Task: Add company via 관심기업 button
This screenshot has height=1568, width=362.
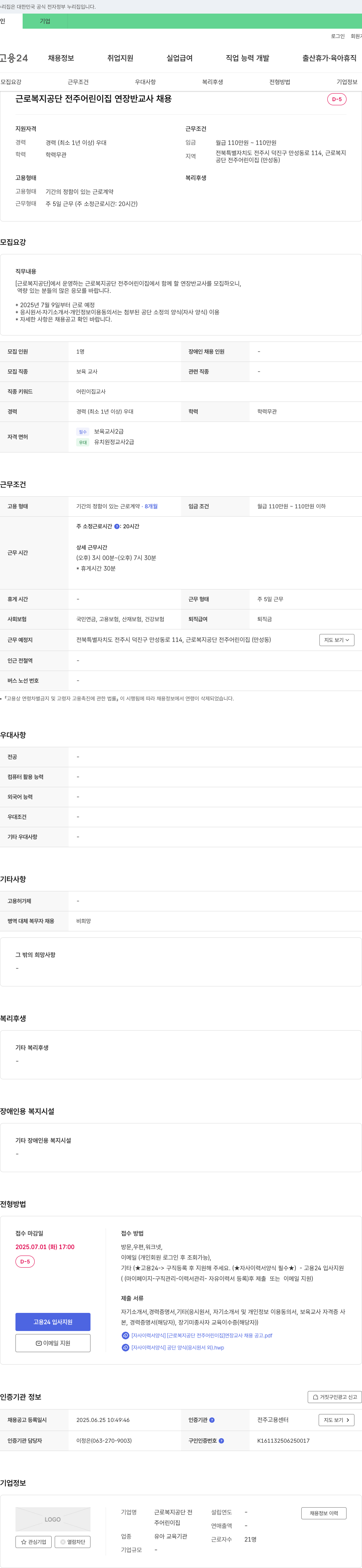Action: (34, 1541)
